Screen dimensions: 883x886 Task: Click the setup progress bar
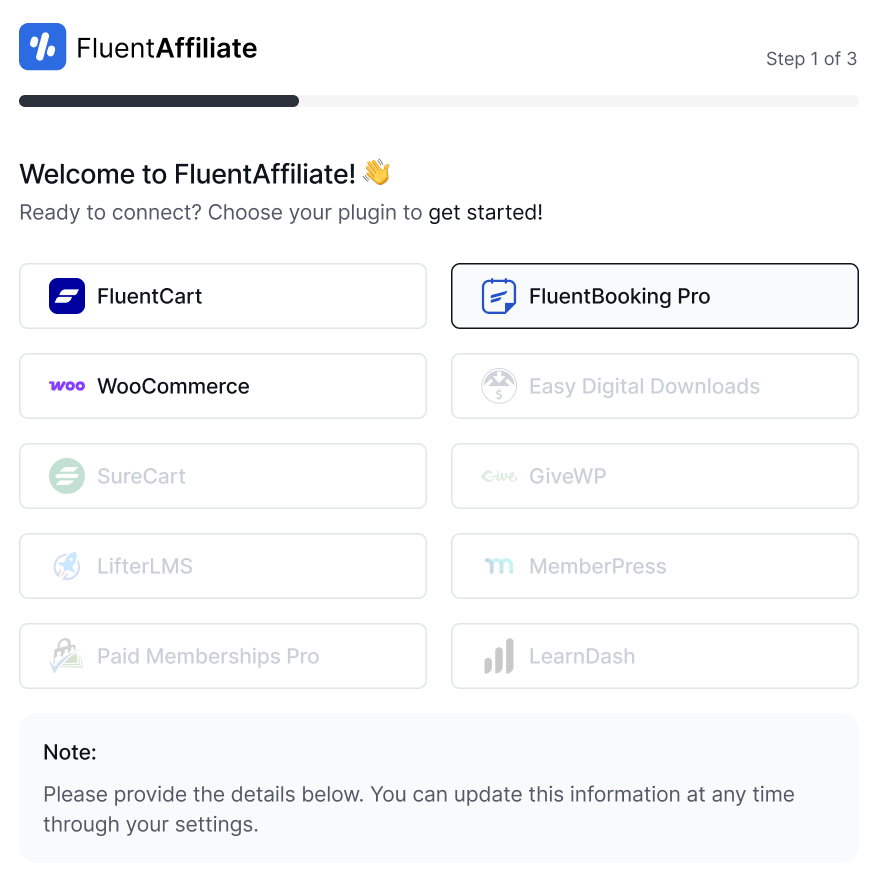click(438, 101)
